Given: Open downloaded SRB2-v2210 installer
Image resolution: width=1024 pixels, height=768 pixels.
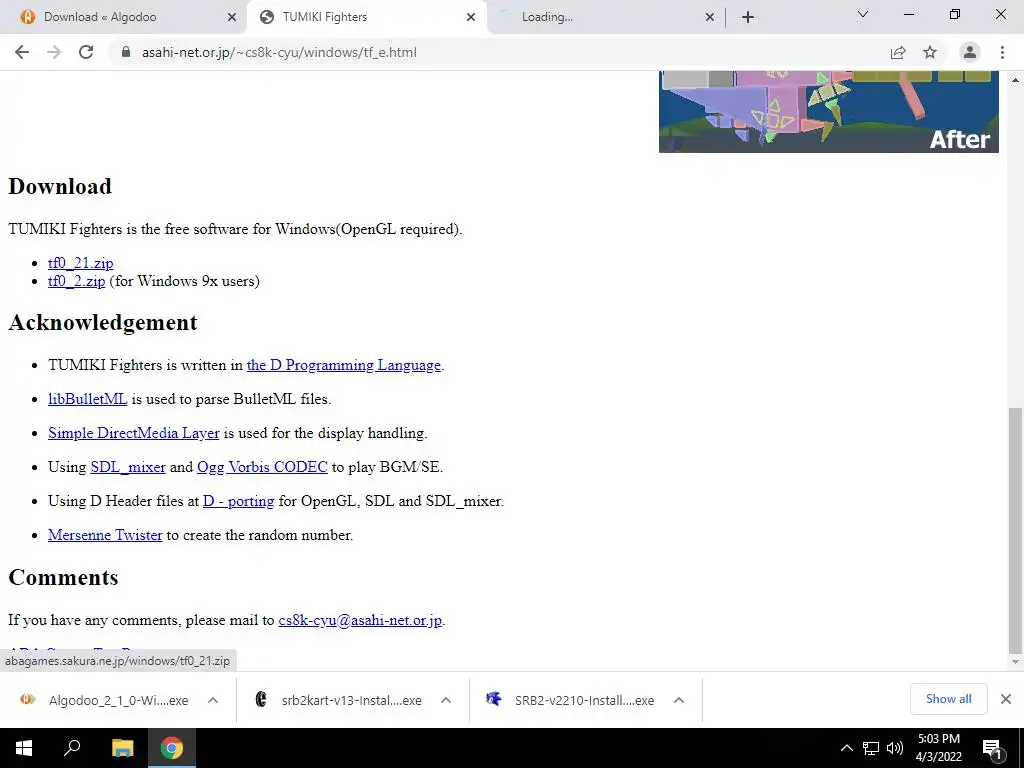Looking at the screenshot, I should 570,700.
